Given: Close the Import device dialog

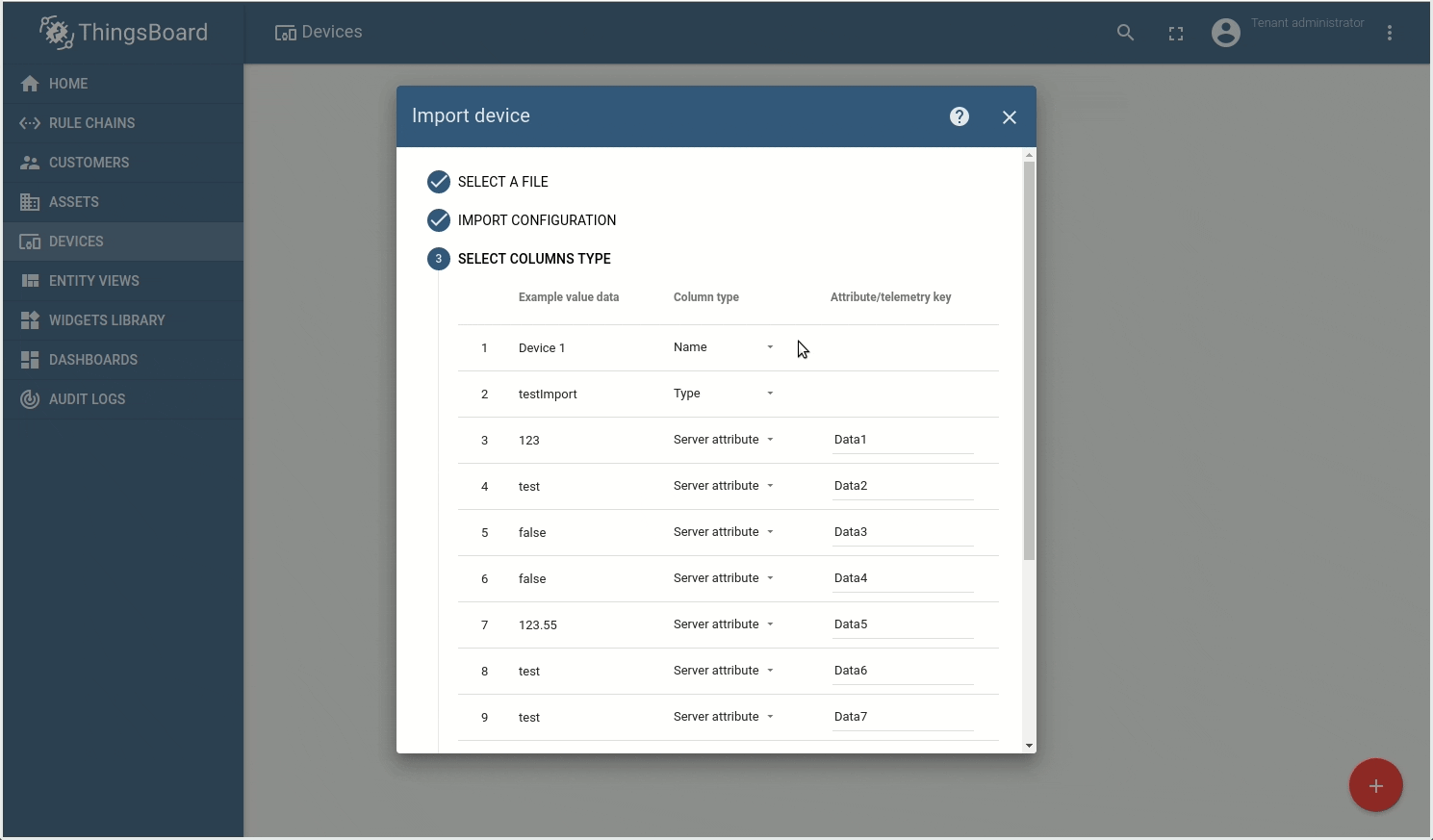Looking at the screenshot, I should pyautogui.click(x=1010, y=117).
